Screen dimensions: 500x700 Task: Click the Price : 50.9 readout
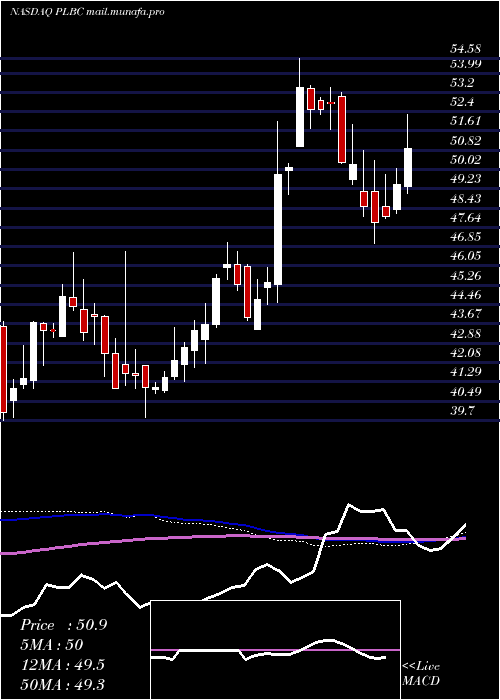click(x=63, y=625)
